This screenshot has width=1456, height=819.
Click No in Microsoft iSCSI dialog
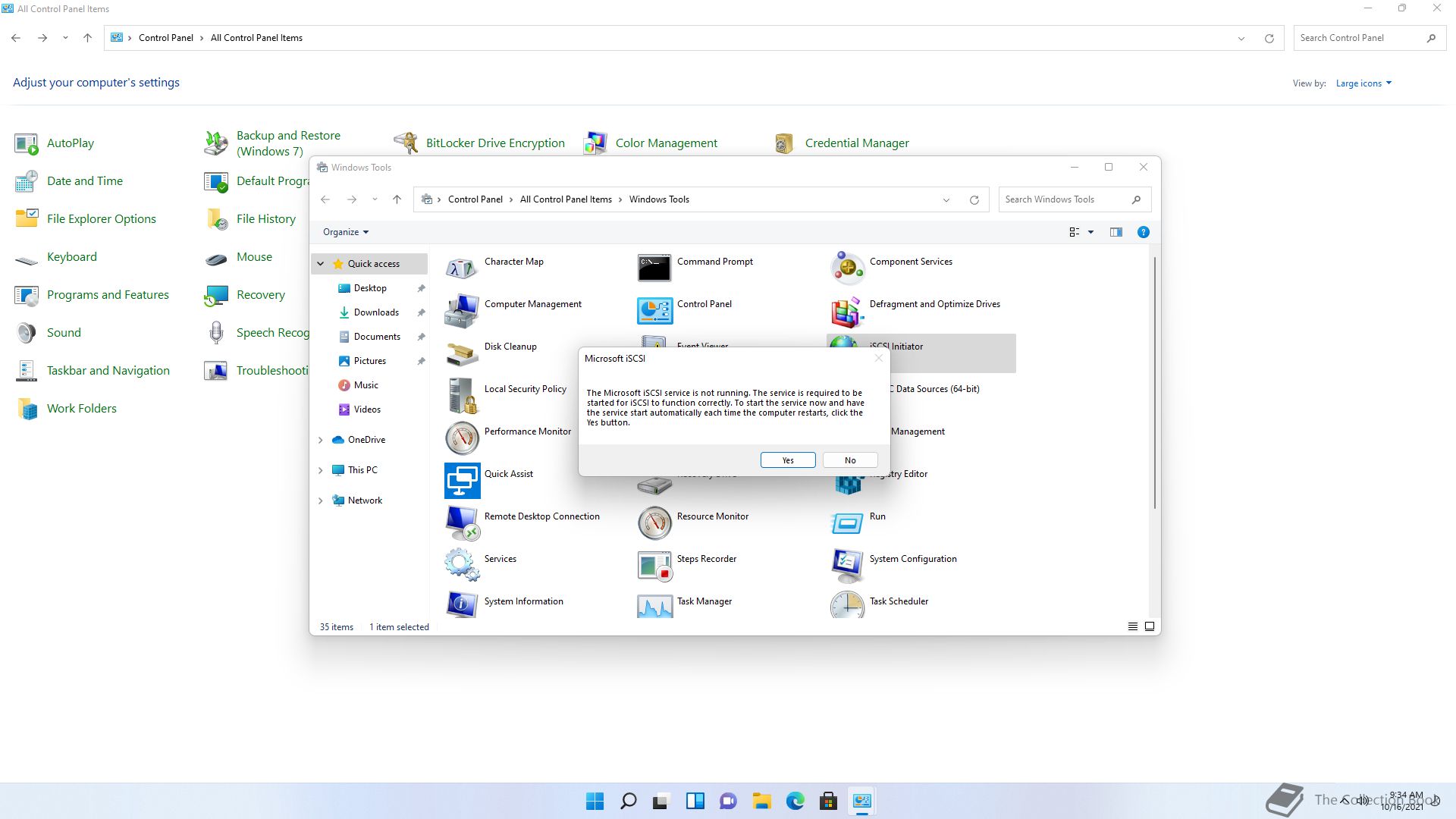coord(850,460)
